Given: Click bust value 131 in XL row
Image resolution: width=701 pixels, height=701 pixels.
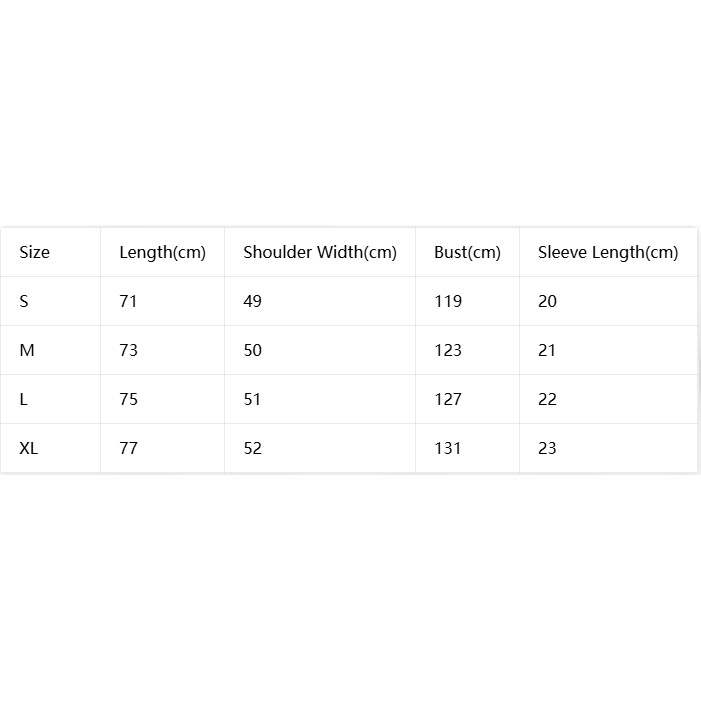Looking at the screenshot, I should tap(448, 448).
